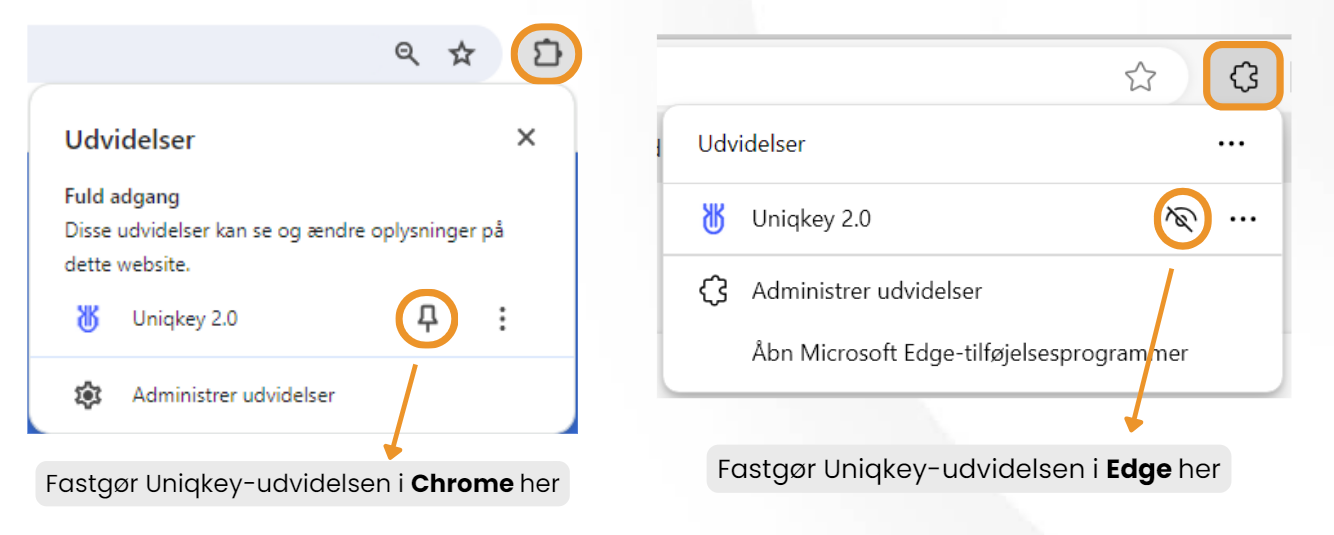Favorite page using Edge star icon

click(1140, 77)
